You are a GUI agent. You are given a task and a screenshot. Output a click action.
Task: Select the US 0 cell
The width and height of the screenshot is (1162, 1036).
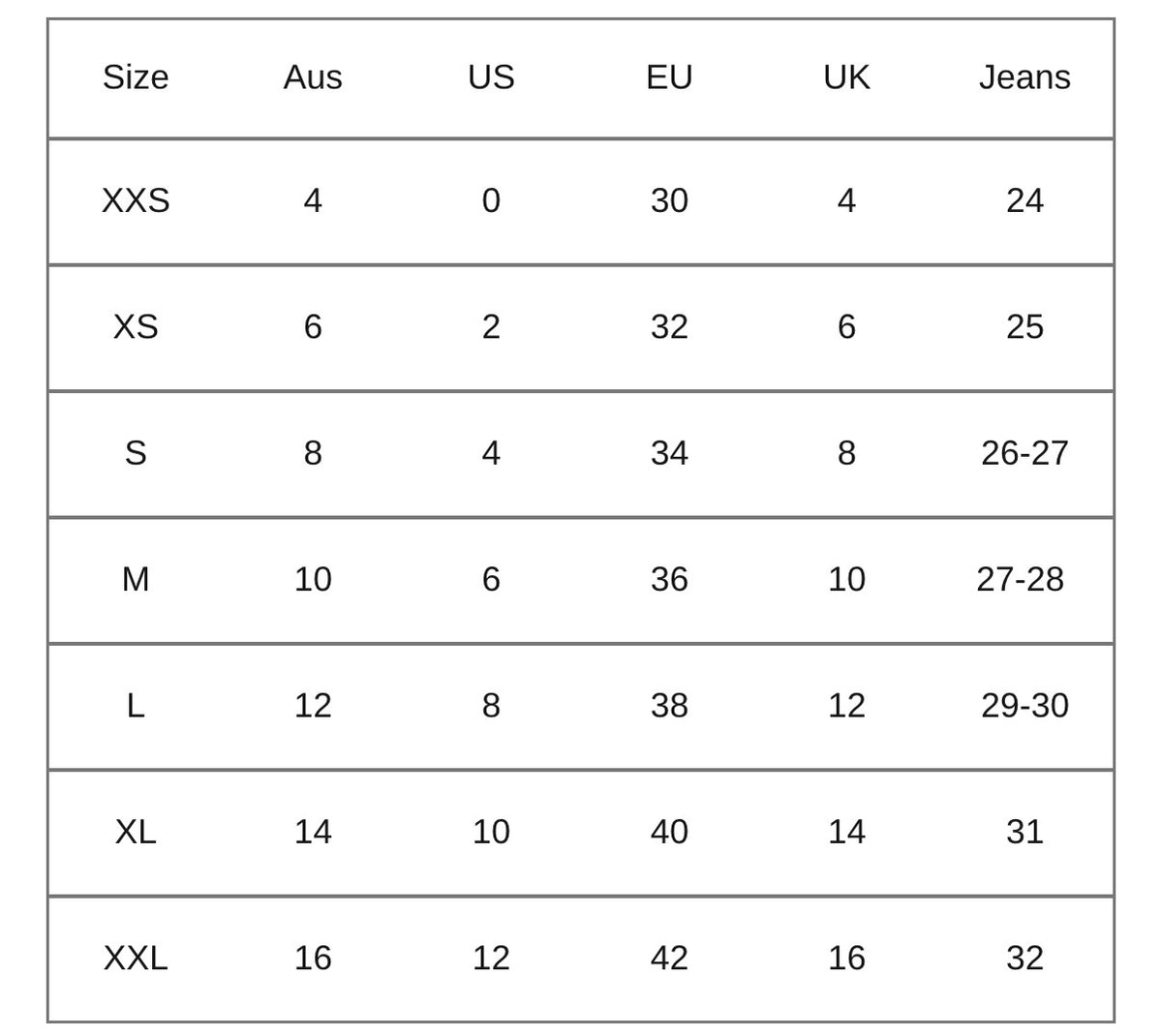(491, 200)
